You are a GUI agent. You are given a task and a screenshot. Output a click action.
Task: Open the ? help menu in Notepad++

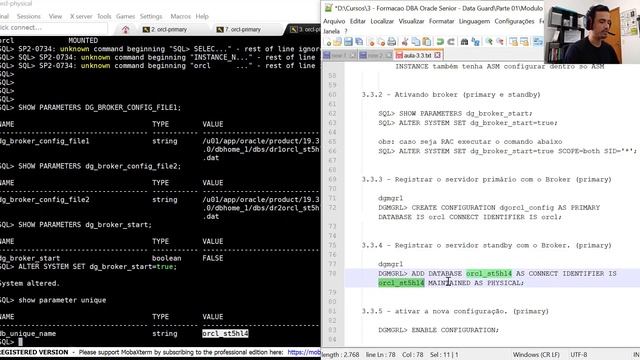pyautogui.click(x=346, y=31)
